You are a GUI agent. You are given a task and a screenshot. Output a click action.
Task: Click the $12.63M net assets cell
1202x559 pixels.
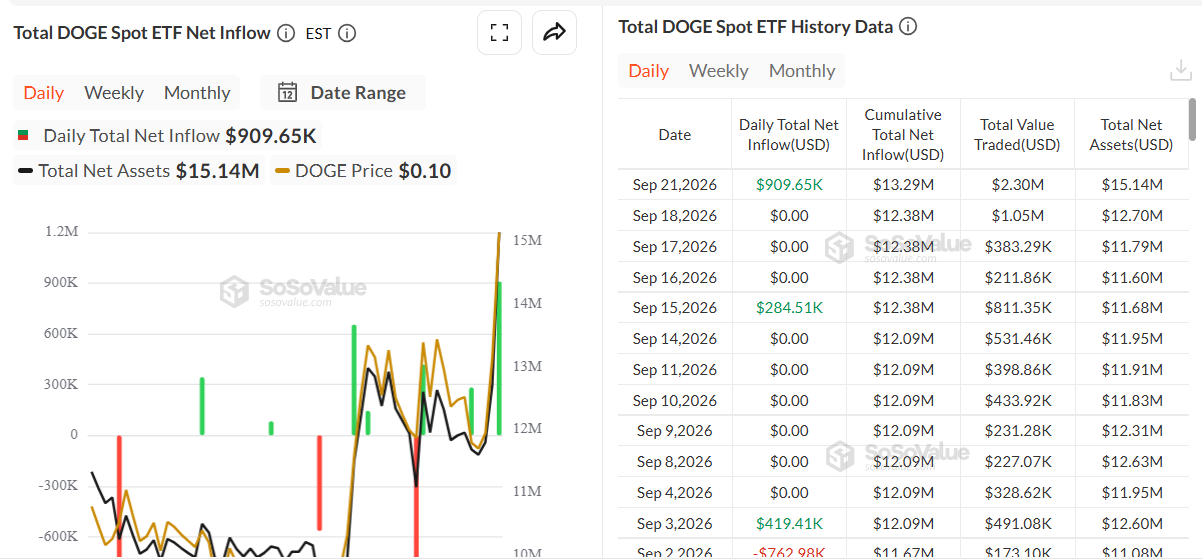pos(1131,462)
